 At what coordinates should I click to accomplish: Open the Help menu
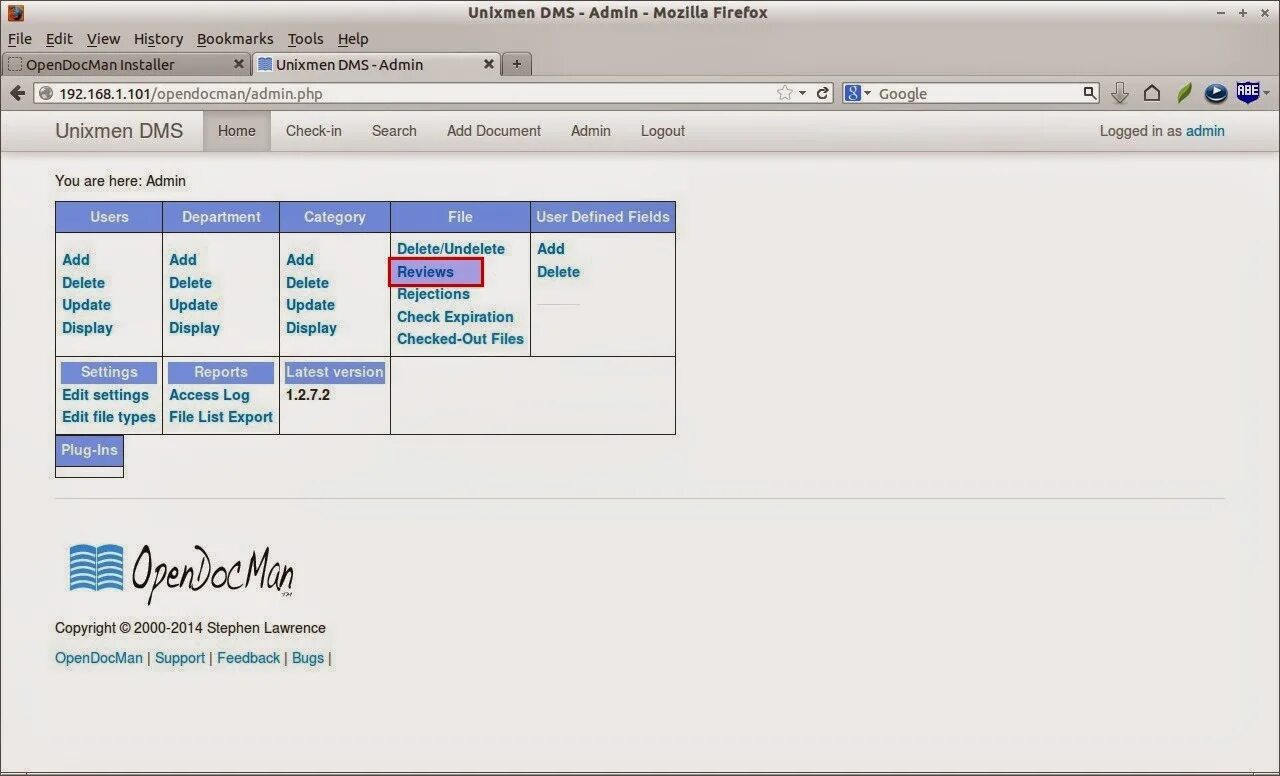click(353, 39)
